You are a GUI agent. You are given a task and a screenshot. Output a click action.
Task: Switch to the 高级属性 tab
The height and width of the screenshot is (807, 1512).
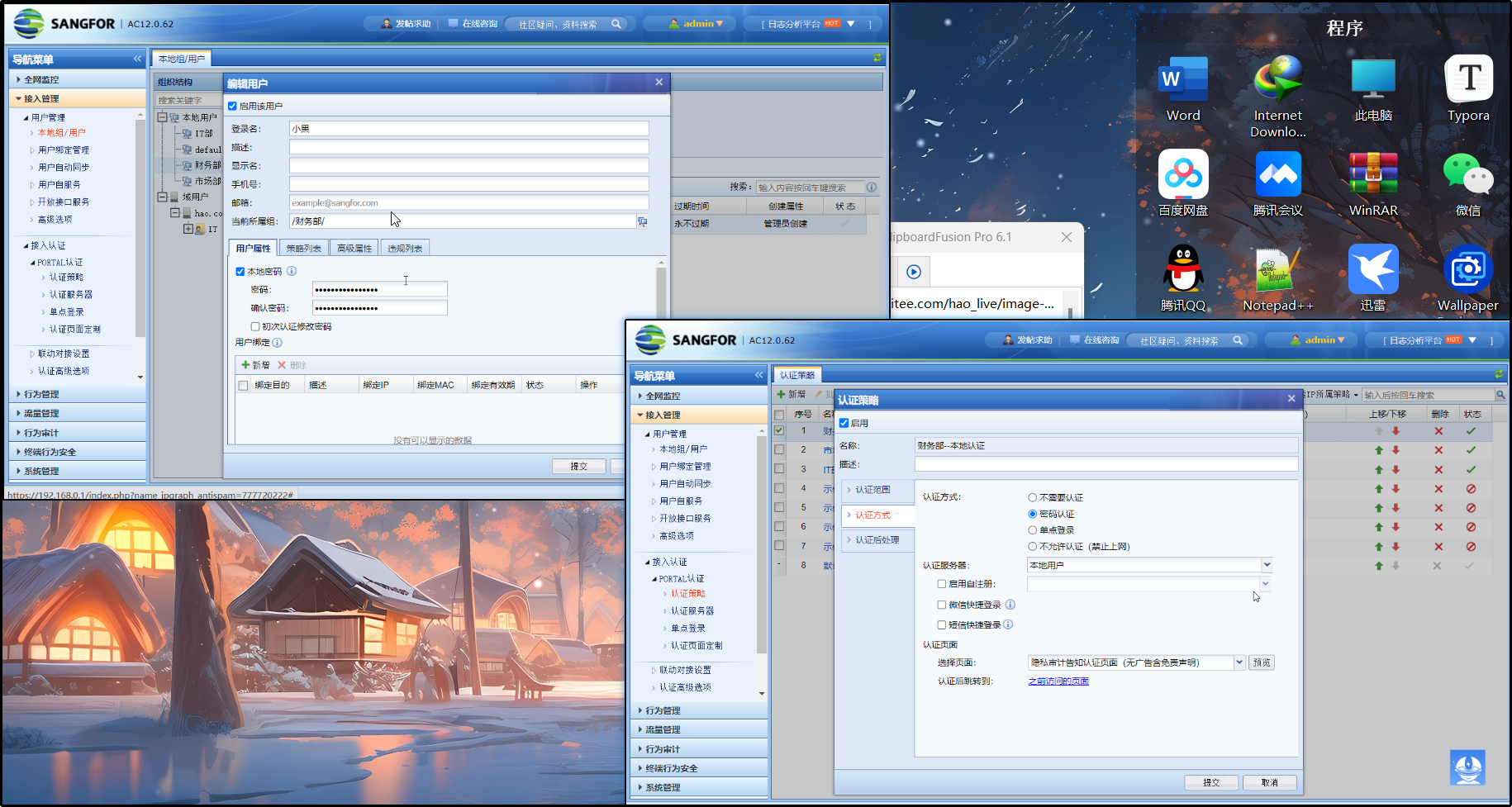click(354, 248)
